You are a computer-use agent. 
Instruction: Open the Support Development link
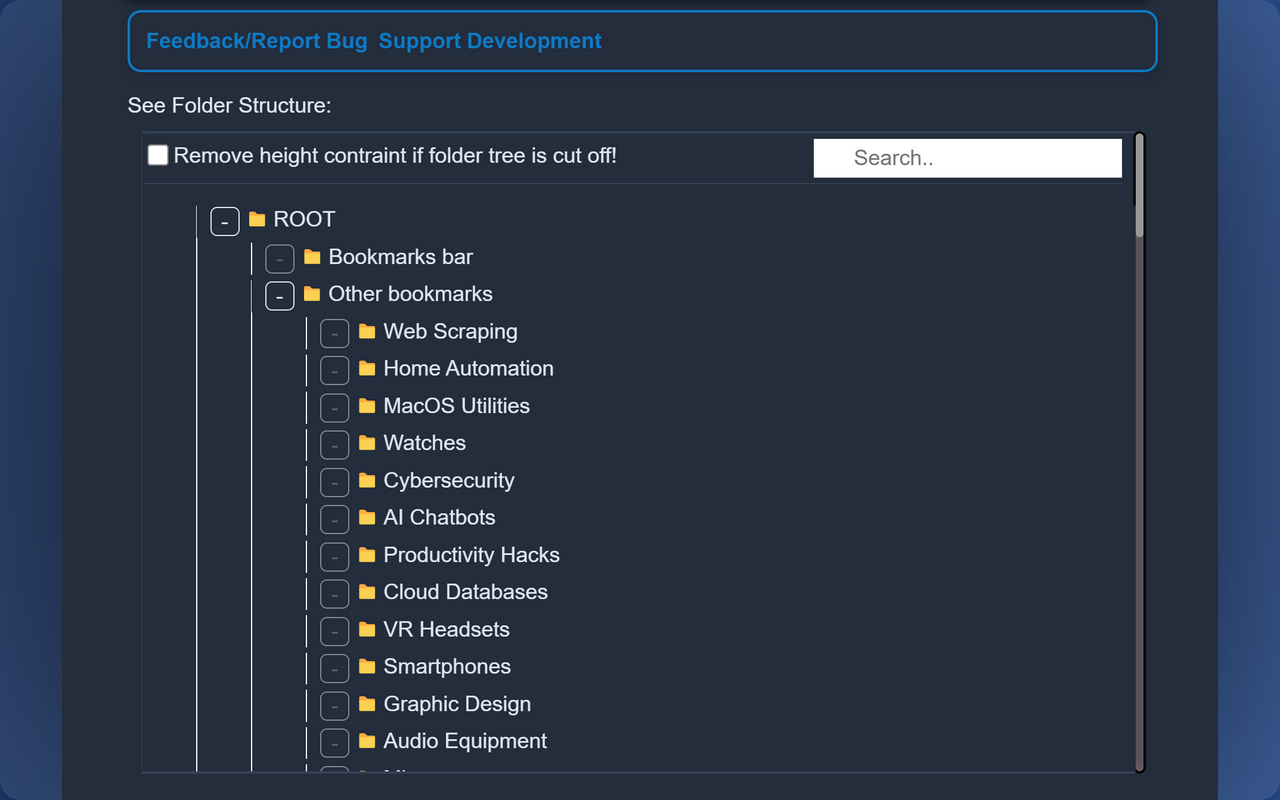(x=490, y=41)
